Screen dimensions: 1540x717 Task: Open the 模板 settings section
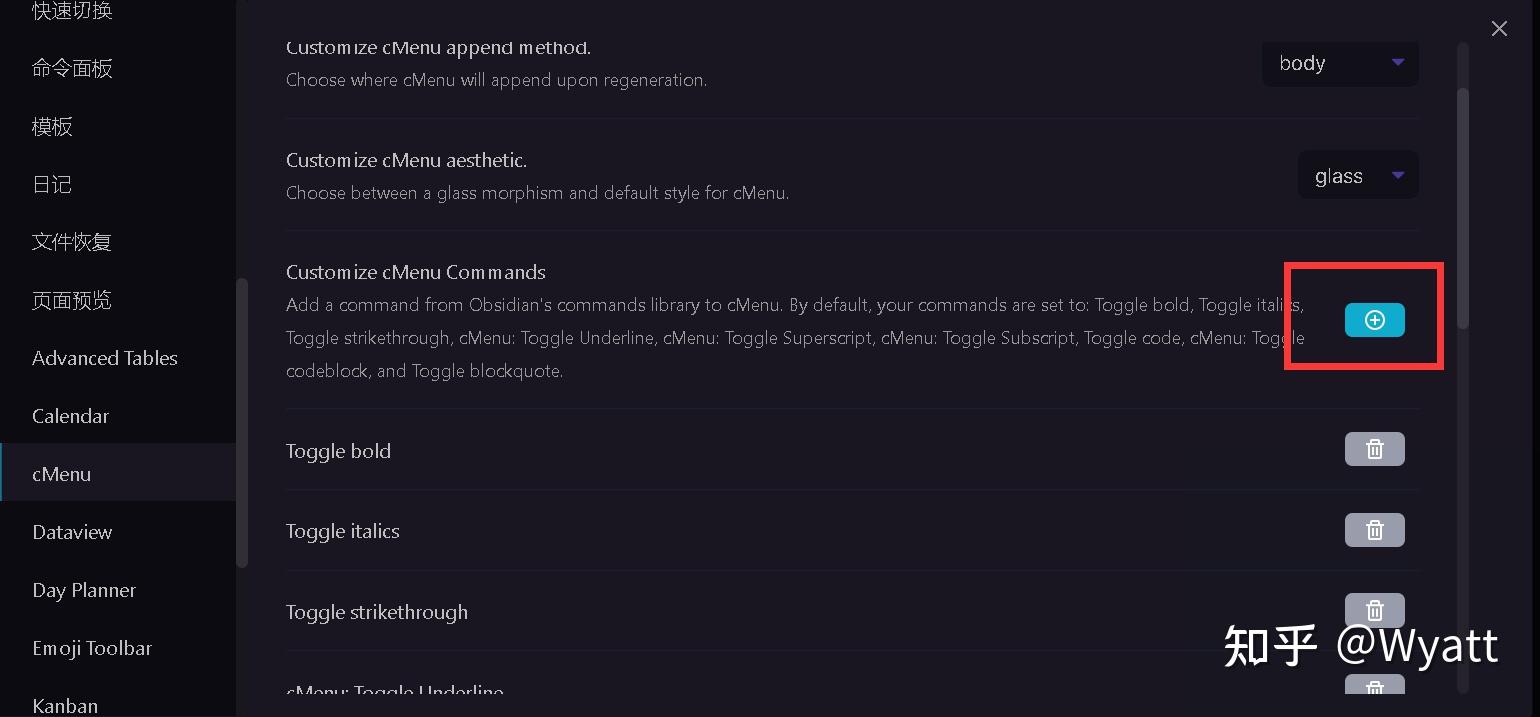pos(52,126)
